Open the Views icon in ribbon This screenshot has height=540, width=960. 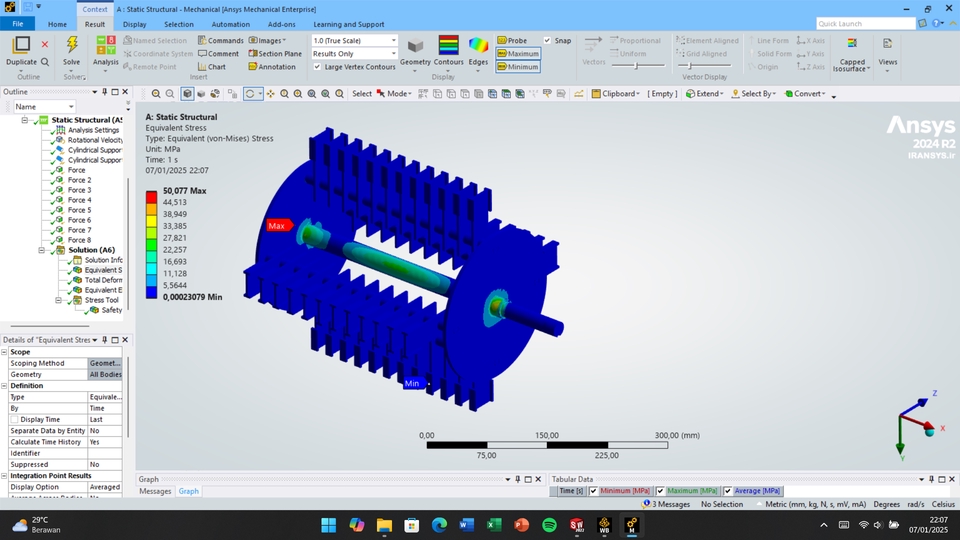pyautogui.click(x=887, y=44)
